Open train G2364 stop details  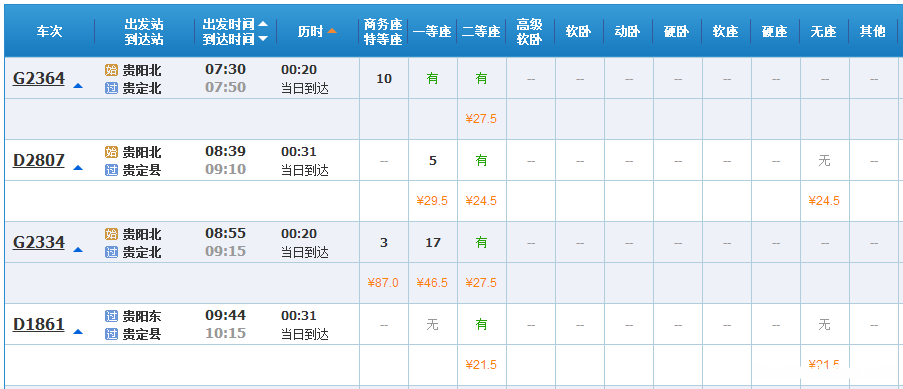tap(39, 78)
